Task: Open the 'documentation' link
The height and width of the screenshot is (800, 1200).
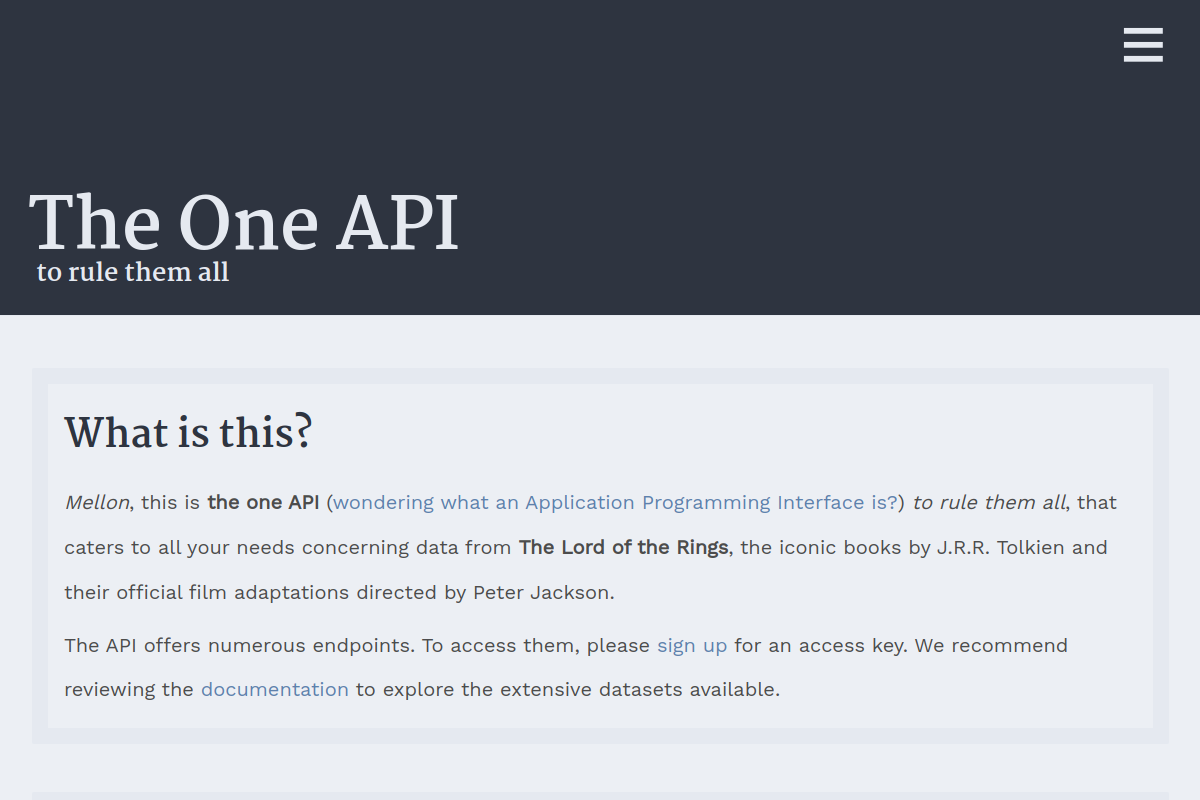Action: (275, 689)
